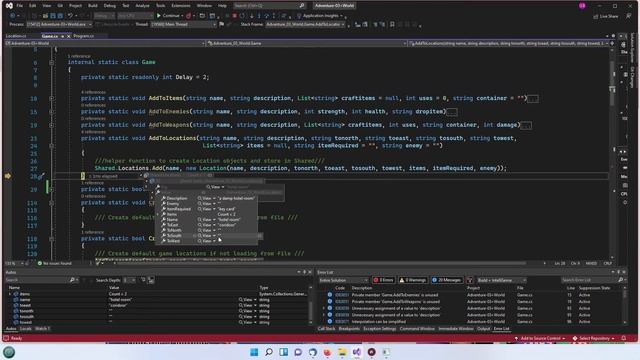
Task: Click the Visual Studio logo icon
Action: [x=9, y=6]
